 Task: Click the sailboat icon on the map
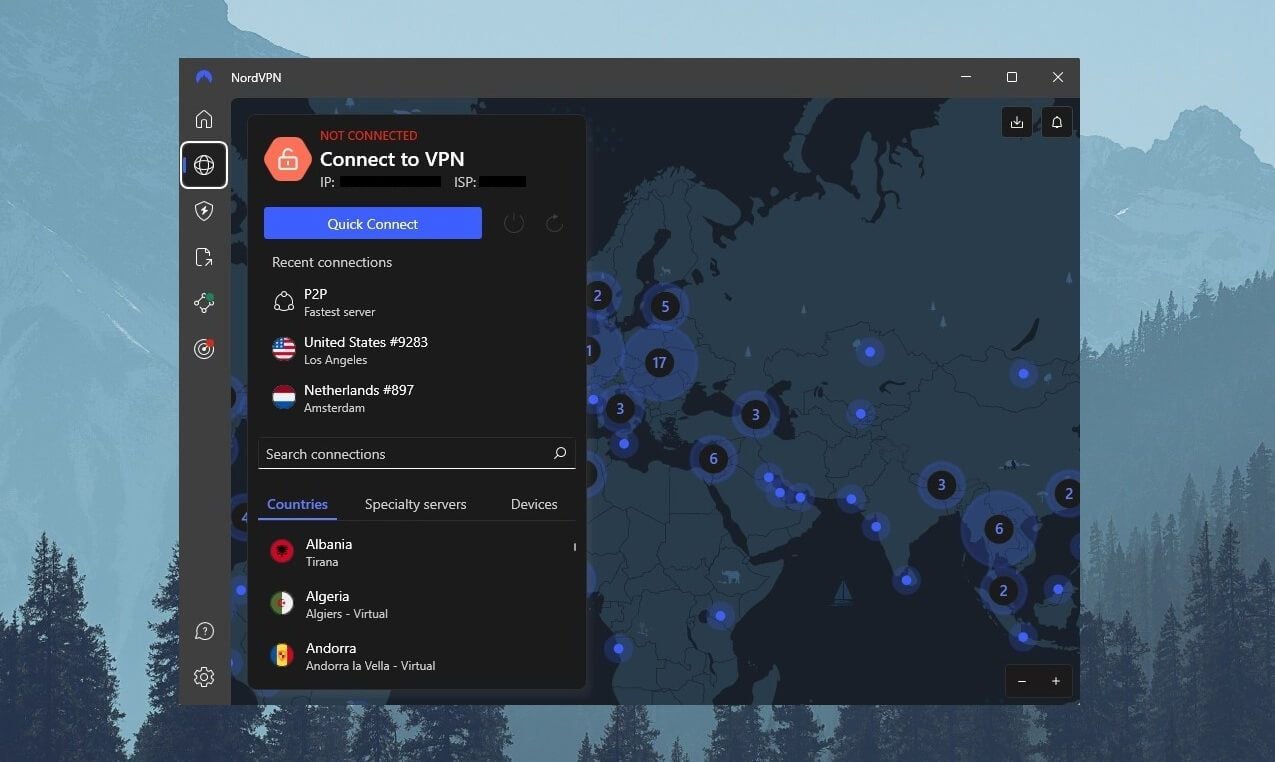tap(843, 592)
